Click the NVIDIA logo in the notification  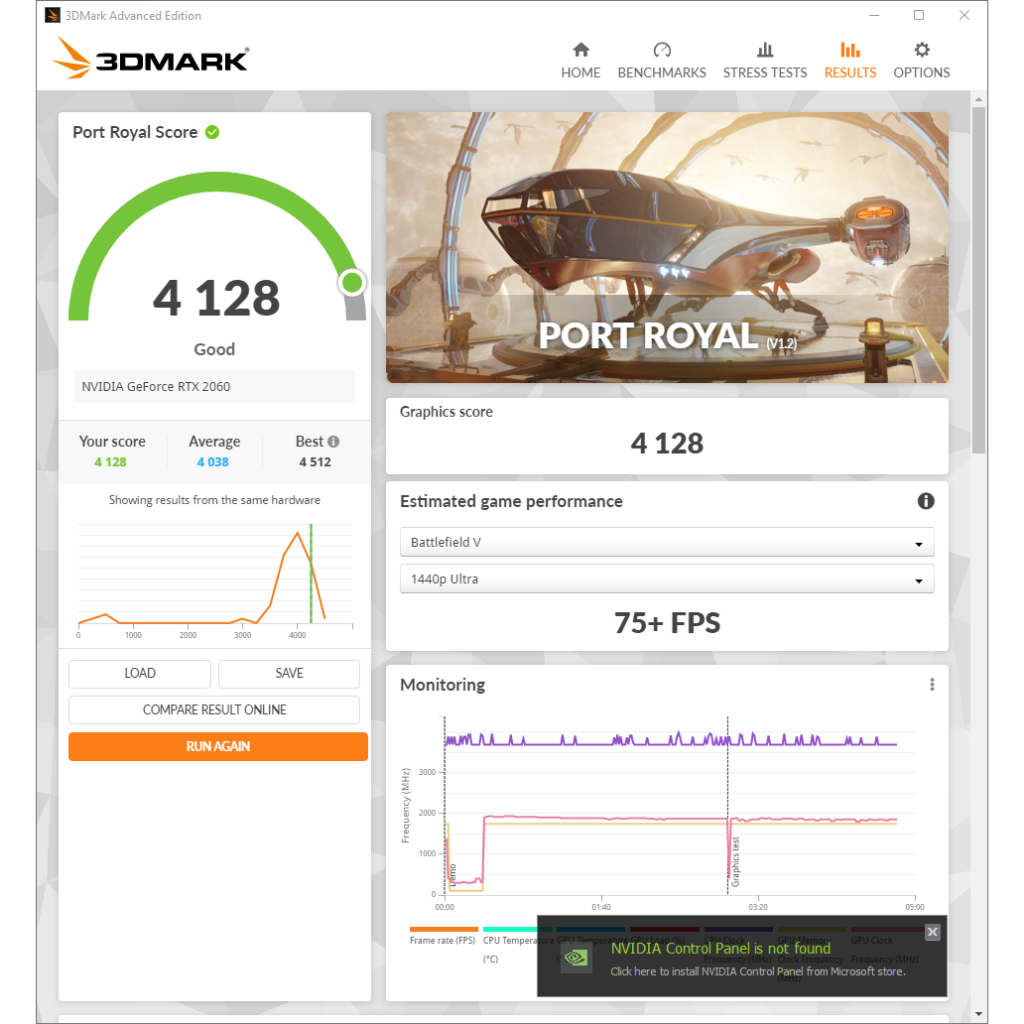coord(576,957)
